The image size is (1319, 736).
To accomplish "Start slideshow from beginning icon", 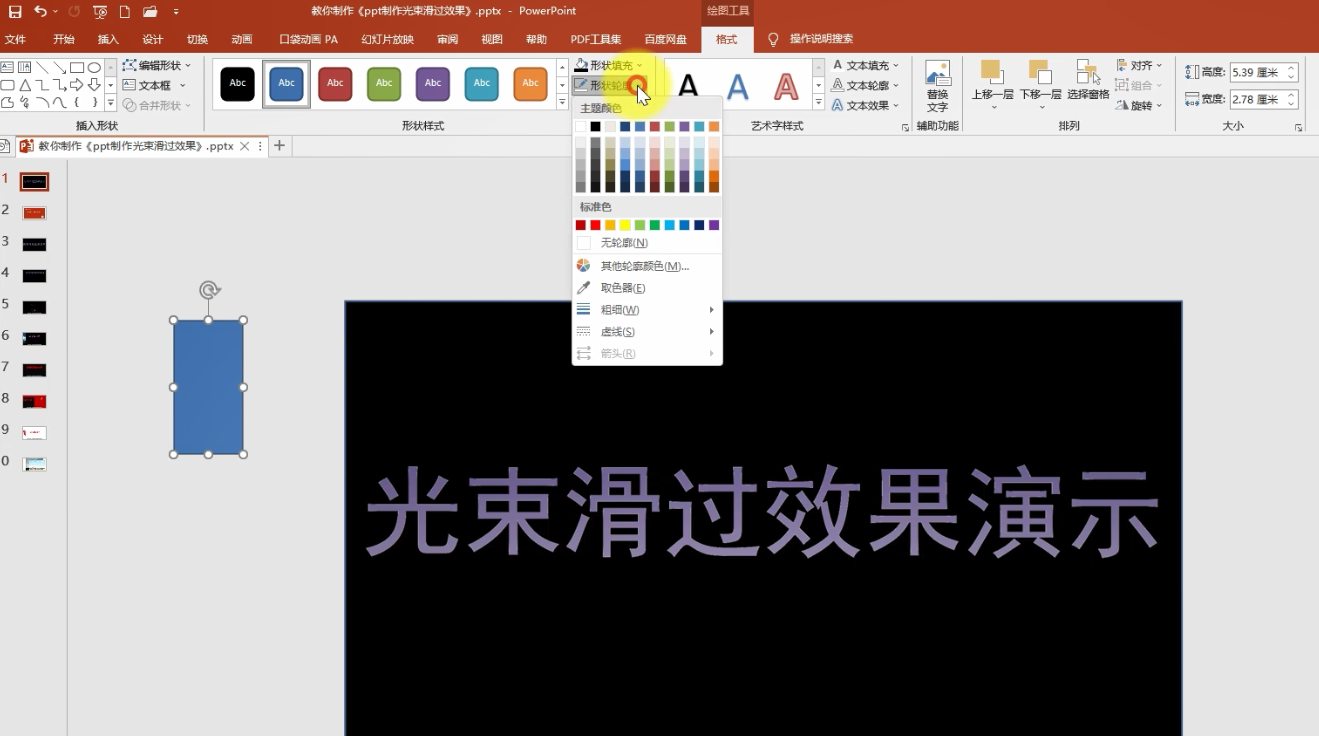I will coord(100,12).
